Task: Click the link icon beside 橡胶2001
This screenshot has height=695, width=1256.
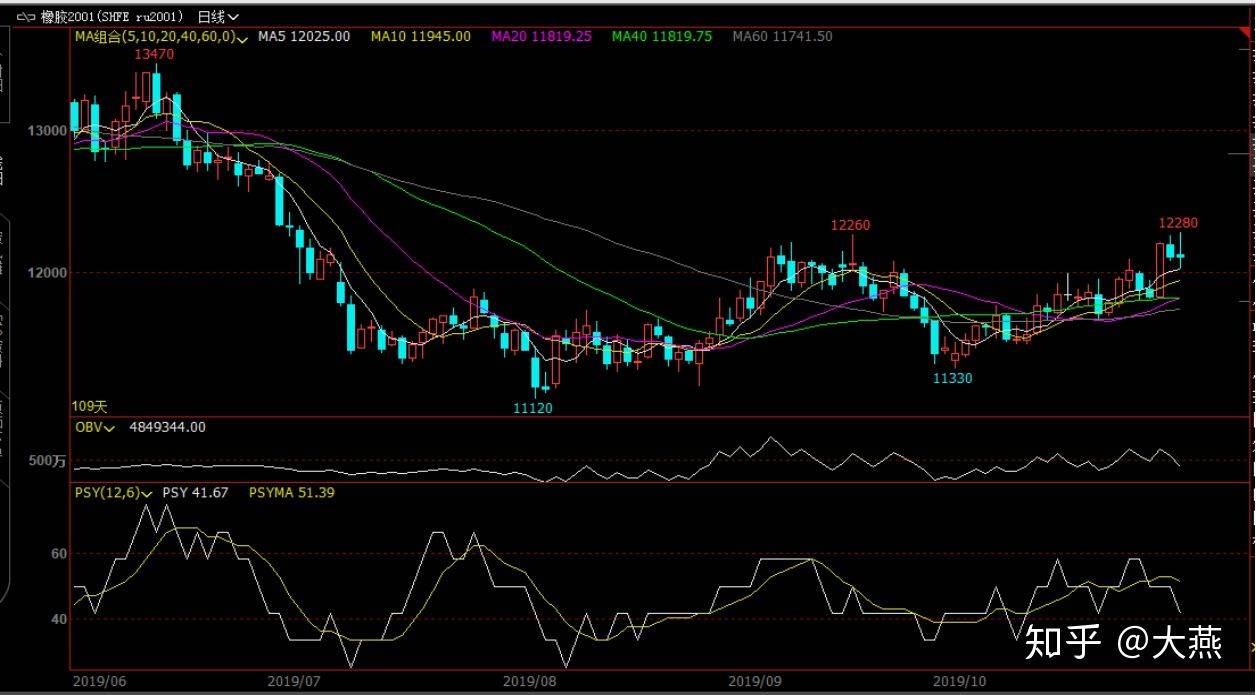Action: point(25,17)
